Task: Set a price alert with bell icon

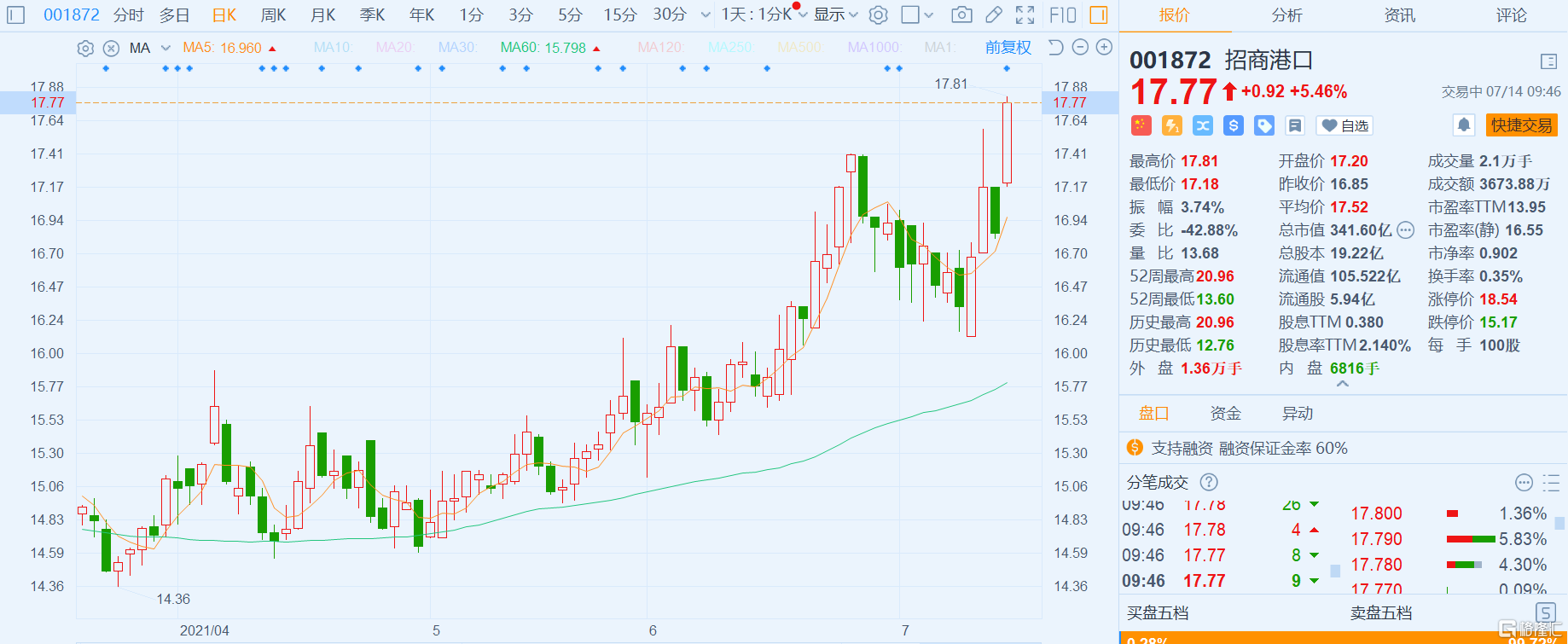Action: (1464, 125)
